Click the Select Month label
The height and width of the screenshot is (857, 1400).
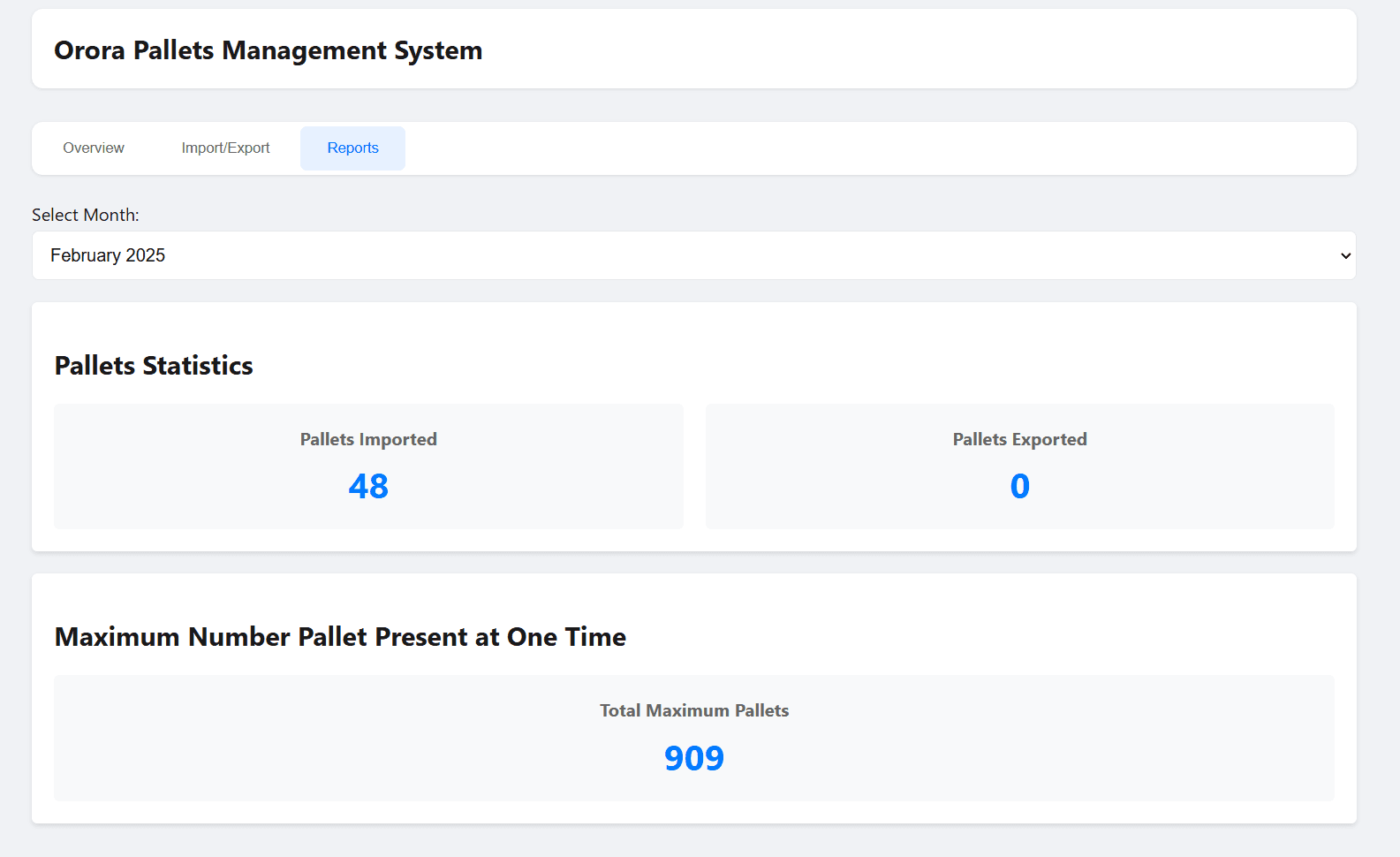(86, 215)
